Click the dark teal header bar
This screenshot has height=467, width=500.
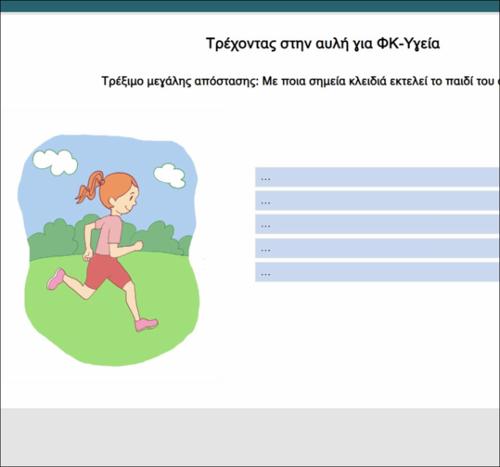click(x=250, y=6)
